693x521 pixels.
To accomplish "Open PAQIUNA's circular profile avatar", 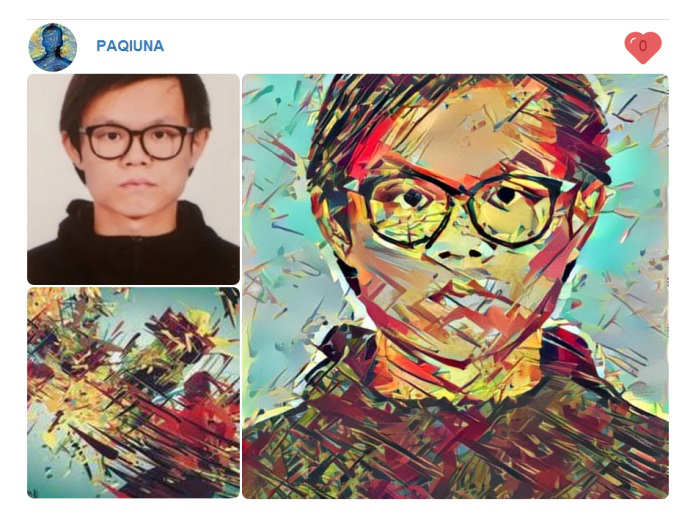I will click(53, 47).
